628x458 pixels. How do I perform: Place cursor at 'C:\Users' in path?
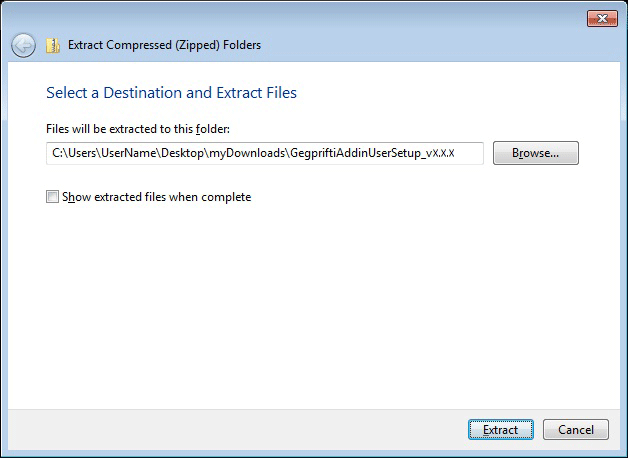click(68, 153)
